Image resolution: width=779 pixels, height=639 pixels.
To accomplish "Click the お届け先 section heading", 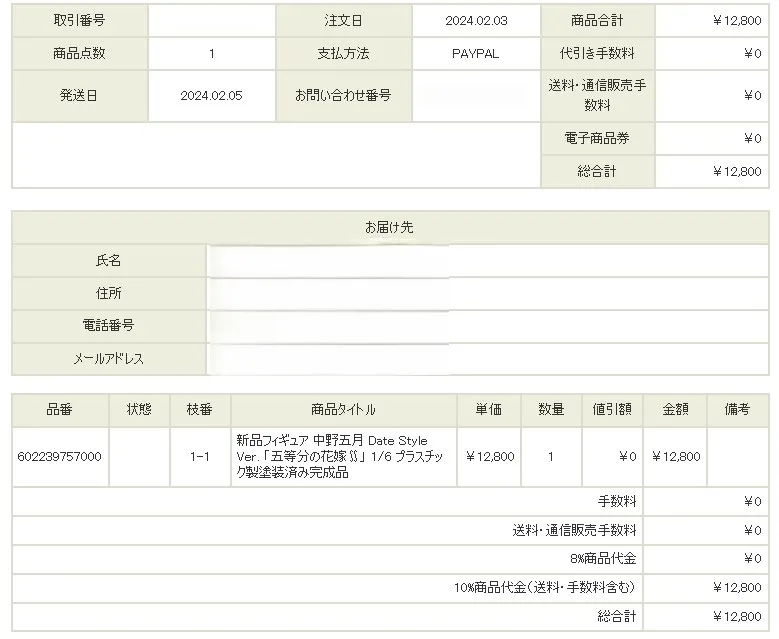I will (390, 227).
